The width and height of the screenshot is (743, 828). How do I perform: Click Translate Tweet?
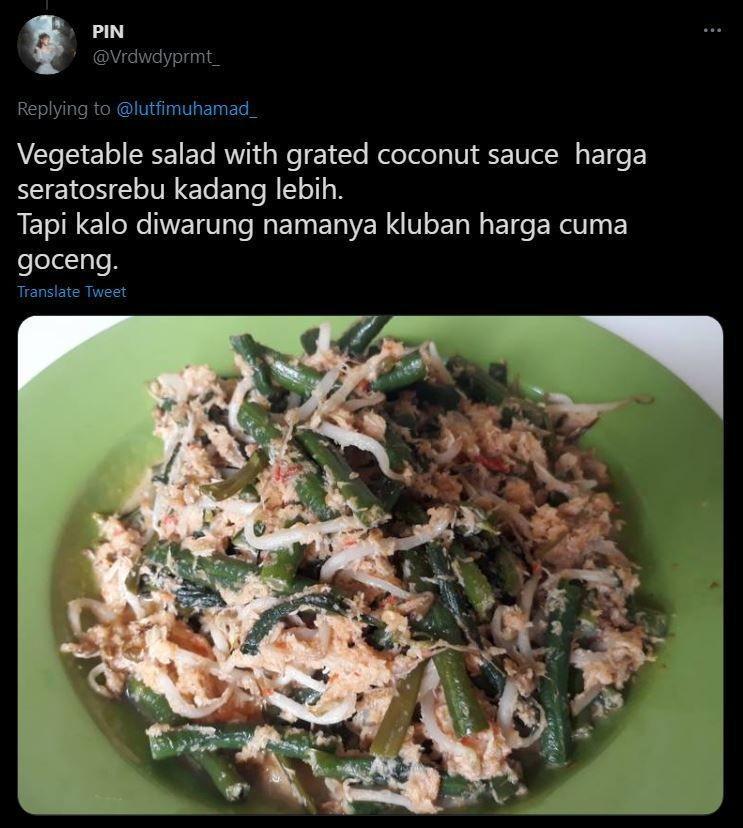[72, 291]
